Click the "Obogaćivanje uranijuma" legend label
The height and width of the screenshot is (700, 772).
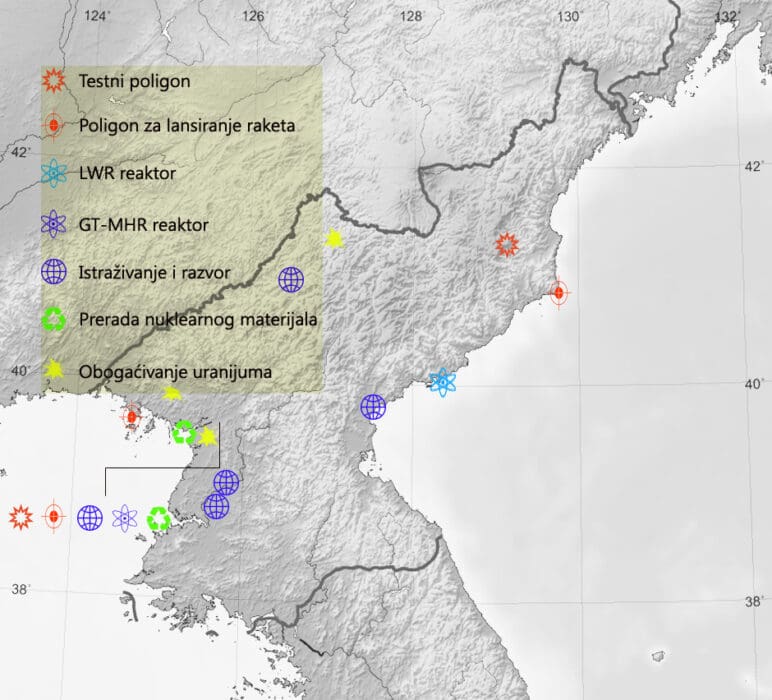178,371
